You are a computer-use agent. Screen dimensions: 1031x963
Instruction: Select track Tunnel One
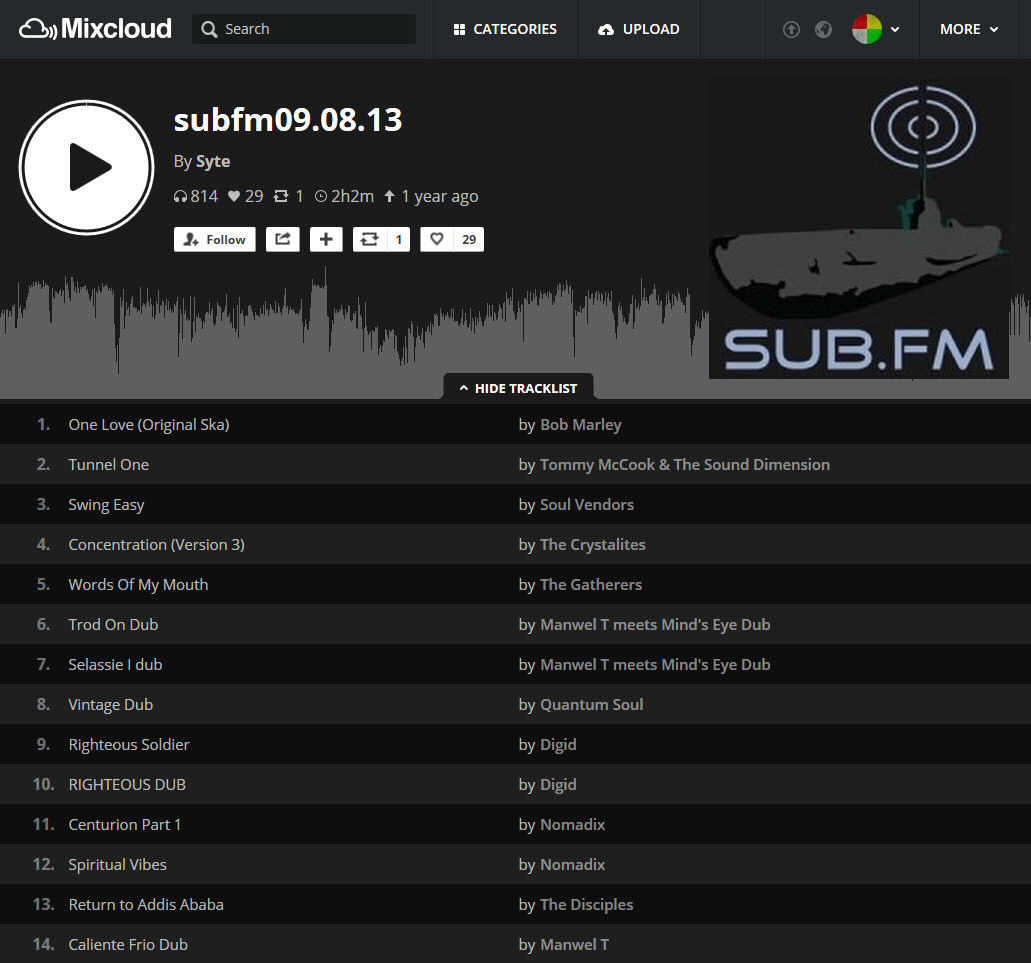coord(108,465)
